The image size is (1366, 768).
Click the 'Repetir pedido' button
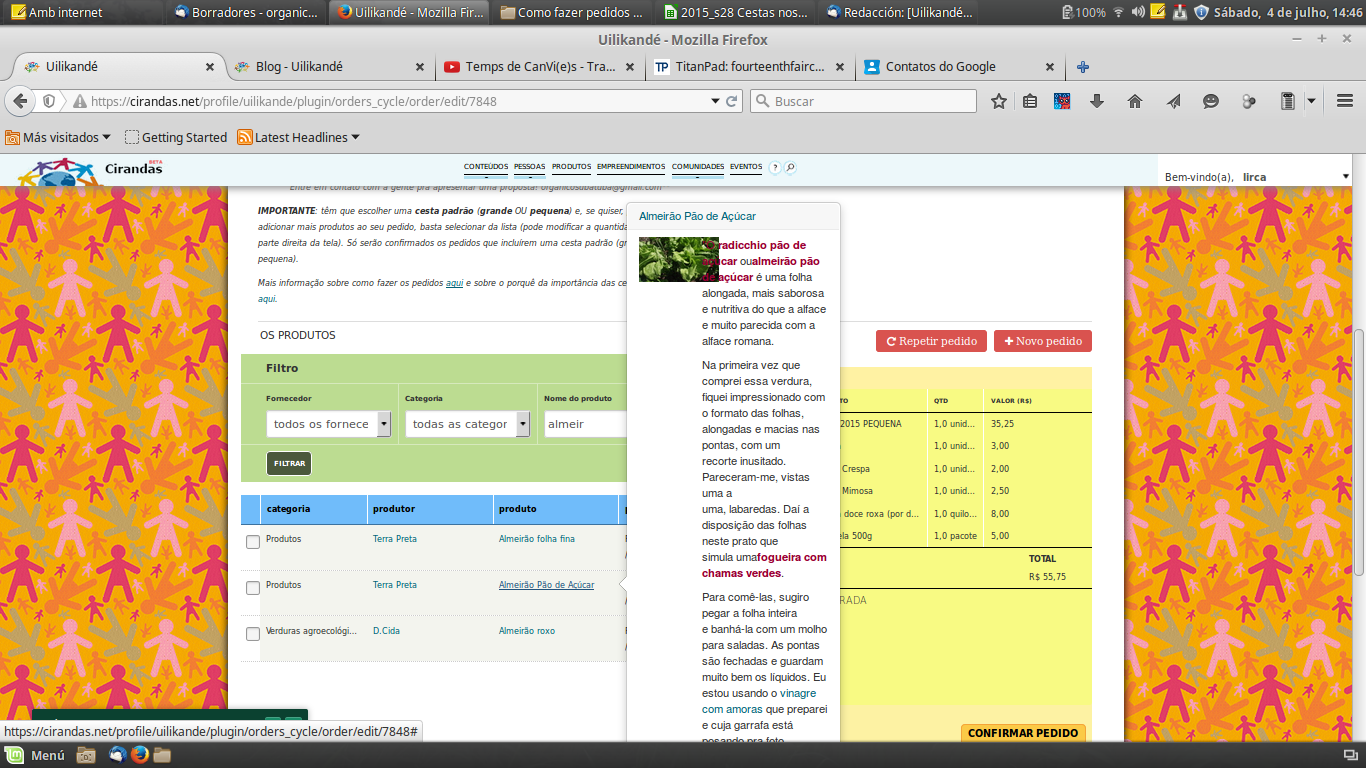pyautogui.click(x=932, y=341)
